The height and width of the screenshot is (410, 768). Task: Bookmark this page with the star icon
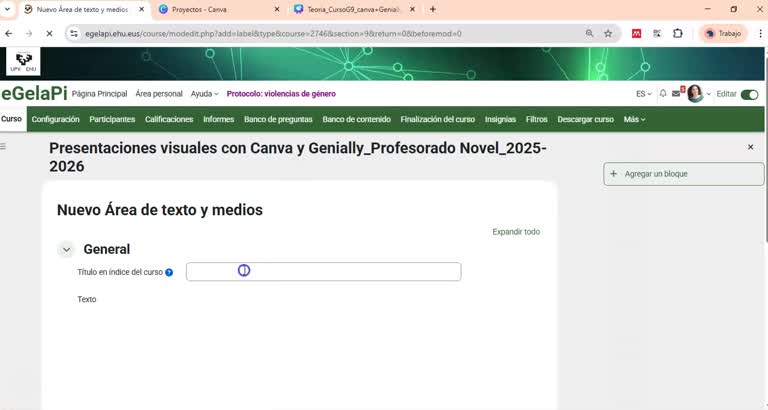pyautogui.click(x=607, y=33)
